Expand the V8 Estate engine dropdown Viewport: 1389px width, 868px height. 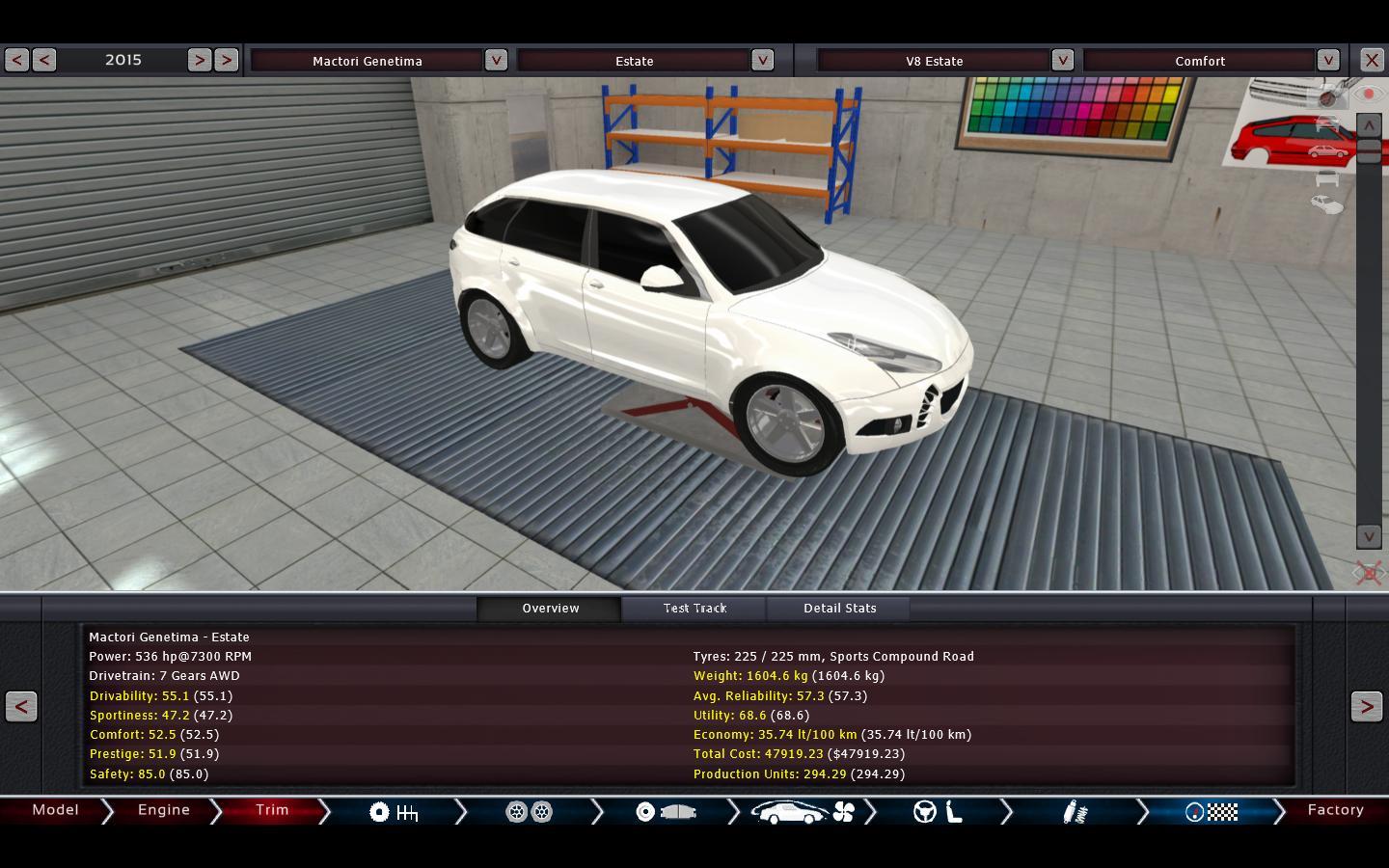(x=1062, y=61)
